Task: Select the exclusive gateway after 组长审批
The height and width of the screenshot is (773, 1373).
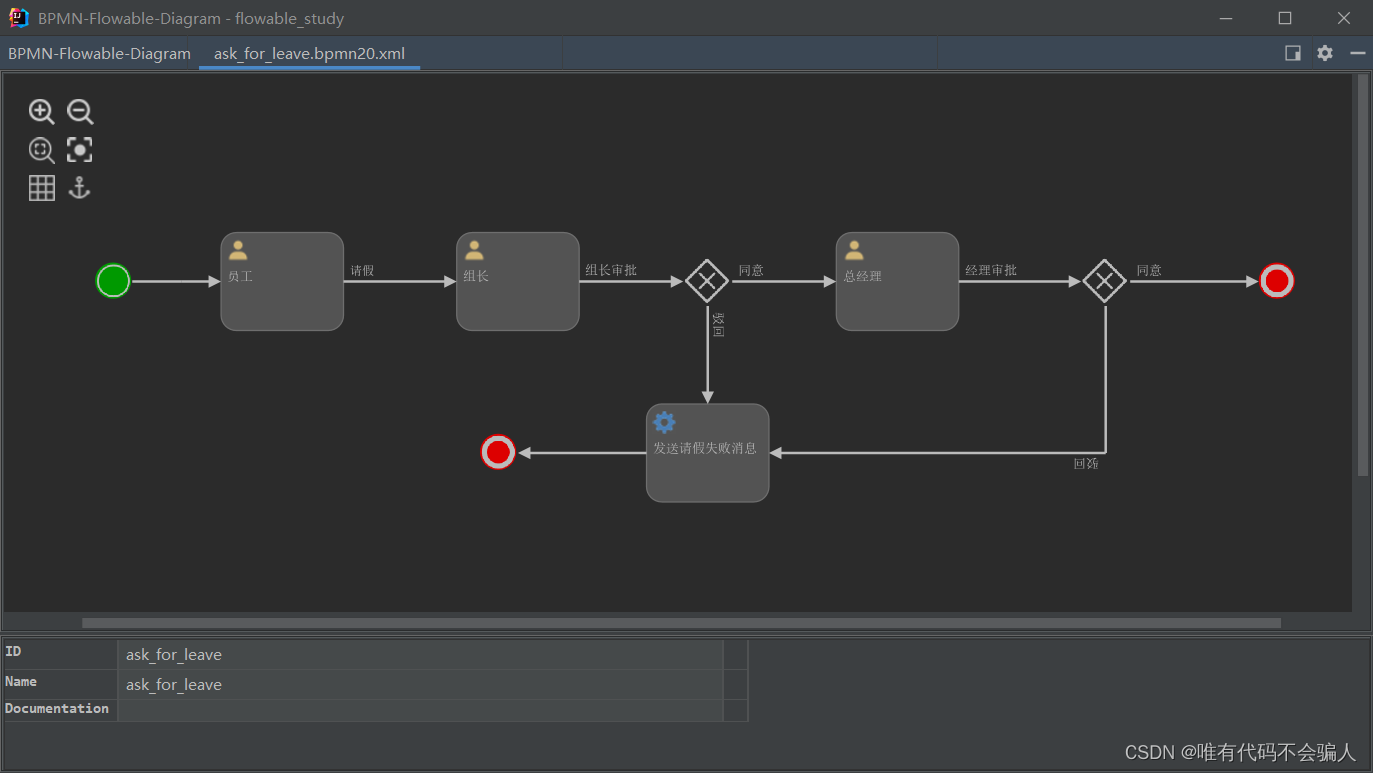Action: (x=707, y=281)
